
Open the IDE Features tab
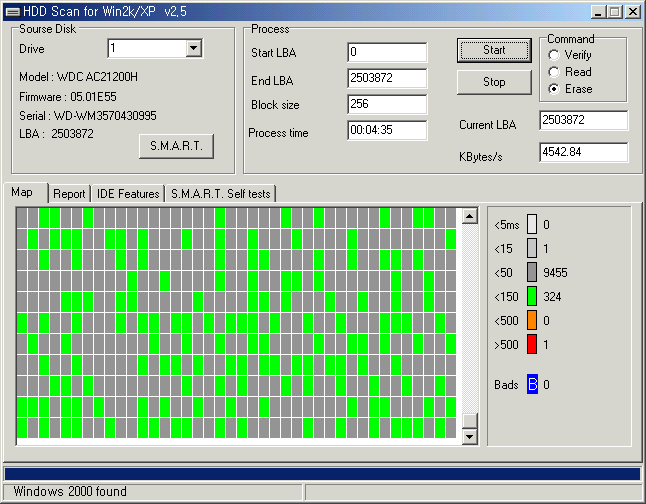tap(128, 194)
